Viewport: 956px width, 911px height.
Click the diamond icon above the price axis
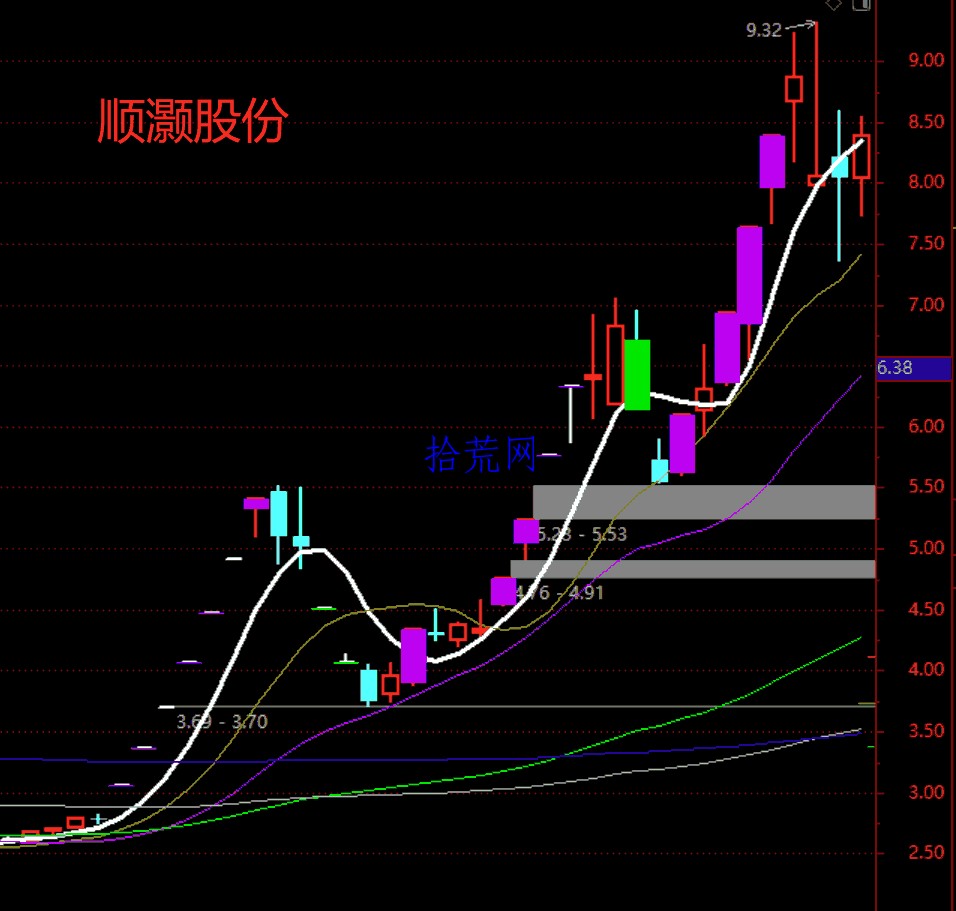[833, 5]
